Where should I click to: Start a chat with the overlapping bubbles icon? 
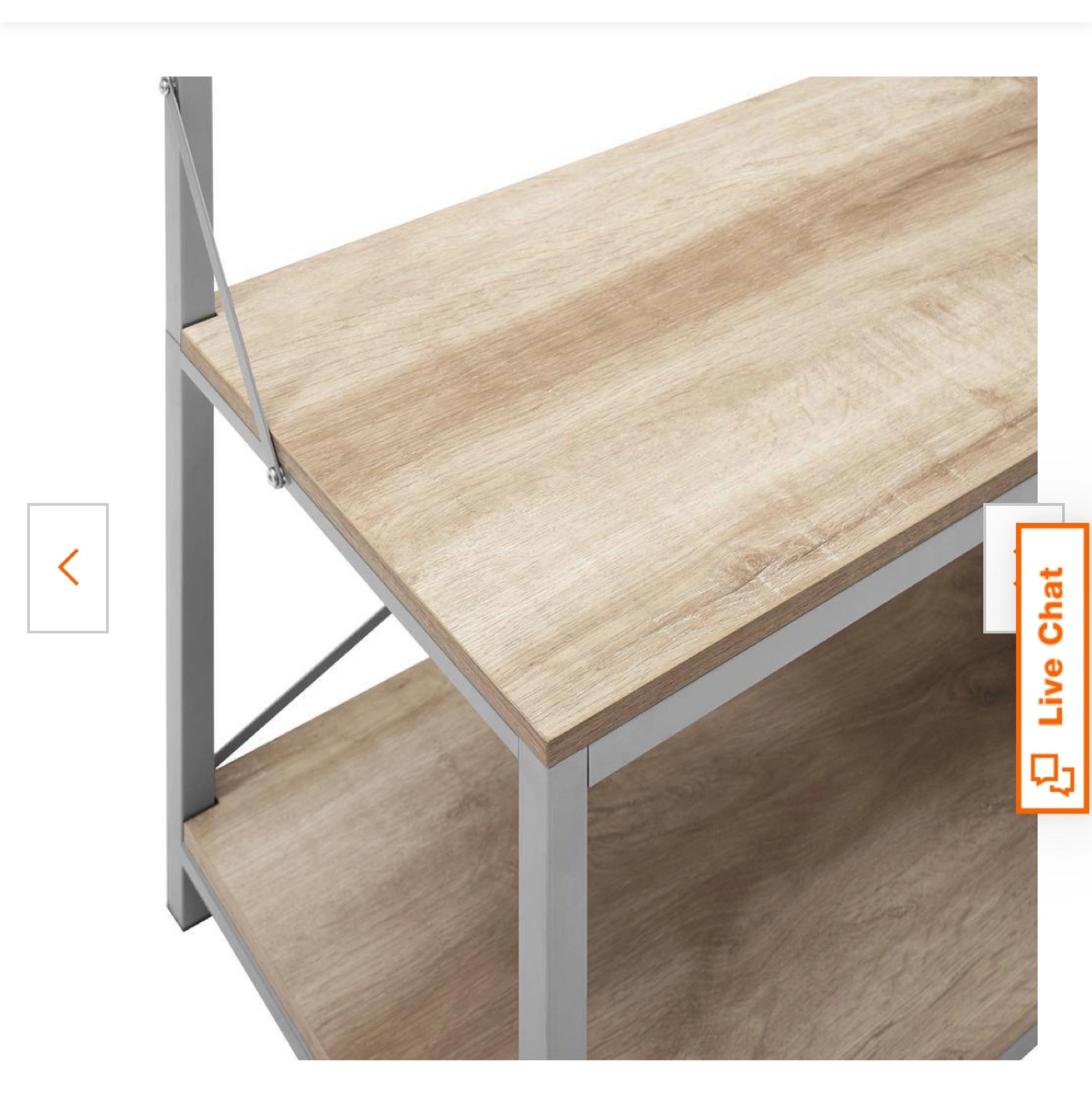click(x=1052, y=775)
